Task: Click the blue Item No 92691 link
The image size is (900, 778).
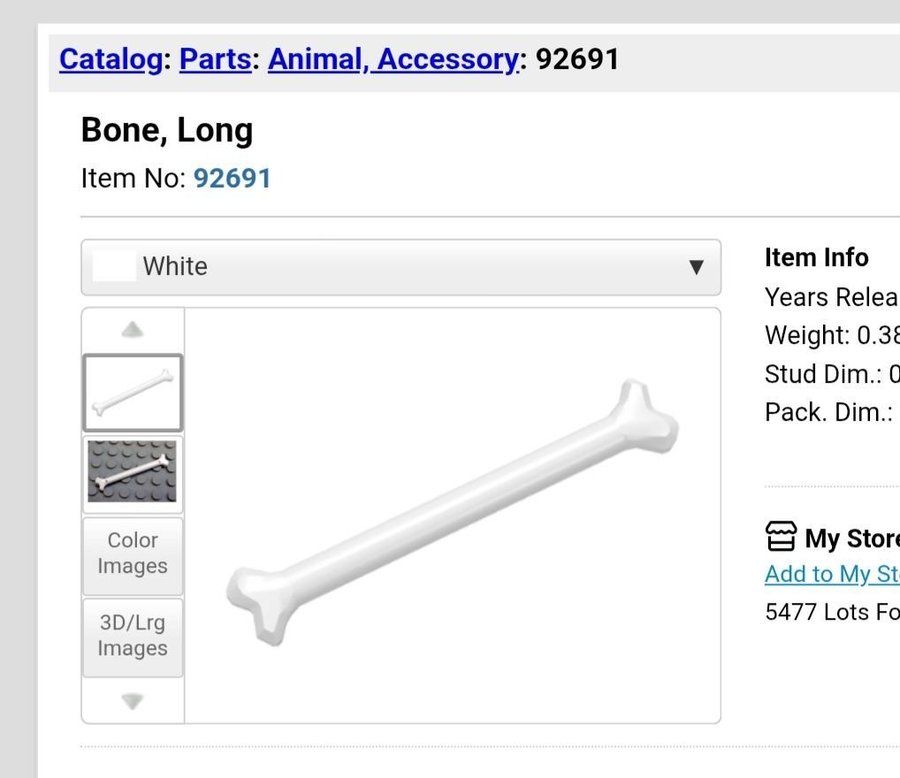Action: 232,178
